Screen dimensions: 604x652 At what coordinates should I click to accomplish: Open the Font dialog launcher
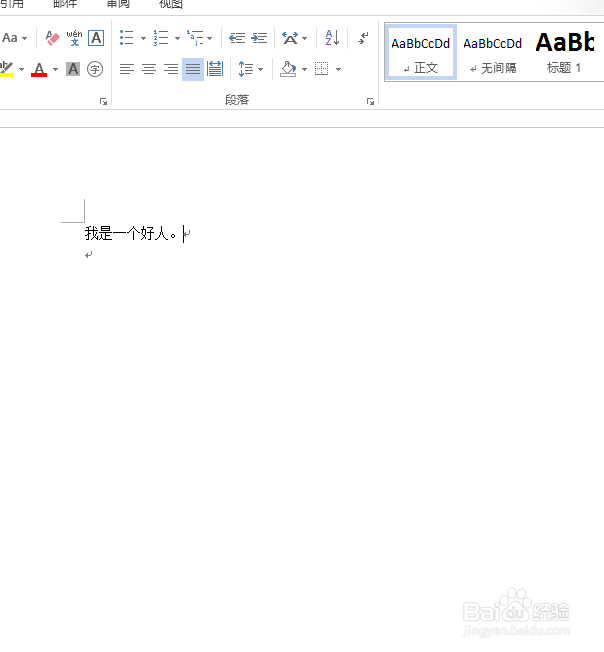[104, 101]
